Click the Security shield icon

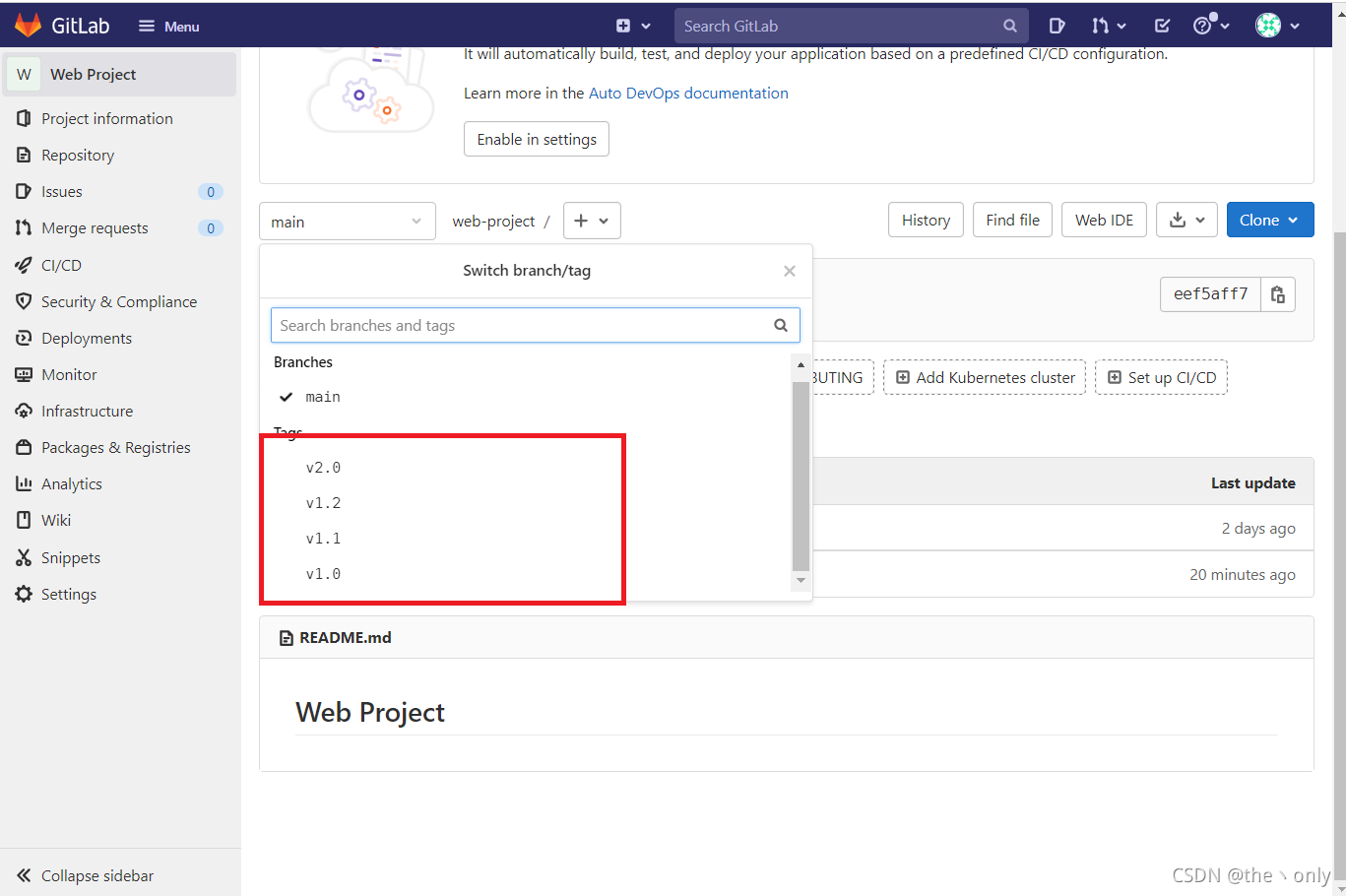click(x=24, y=301)
